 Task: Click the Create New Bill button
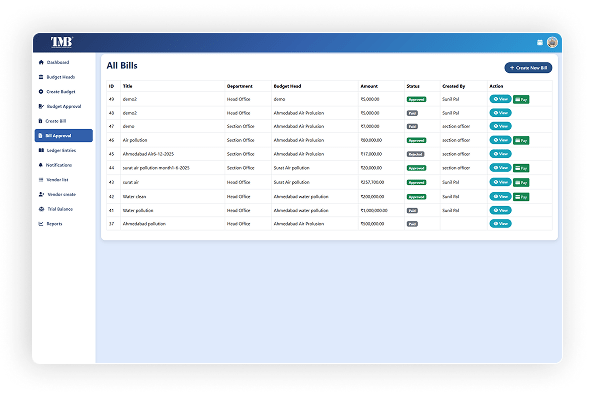coord(528,68)
